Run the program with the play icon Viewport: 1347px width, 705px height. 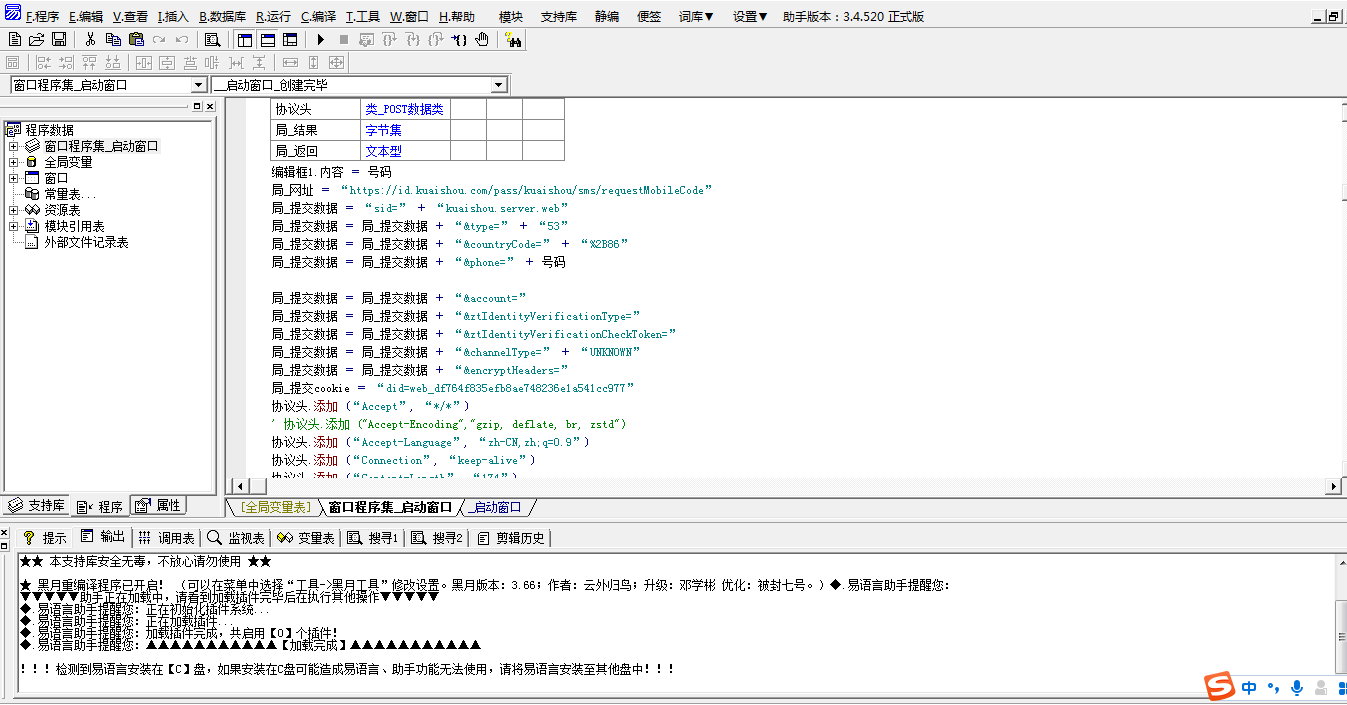[x=321, y=40]
